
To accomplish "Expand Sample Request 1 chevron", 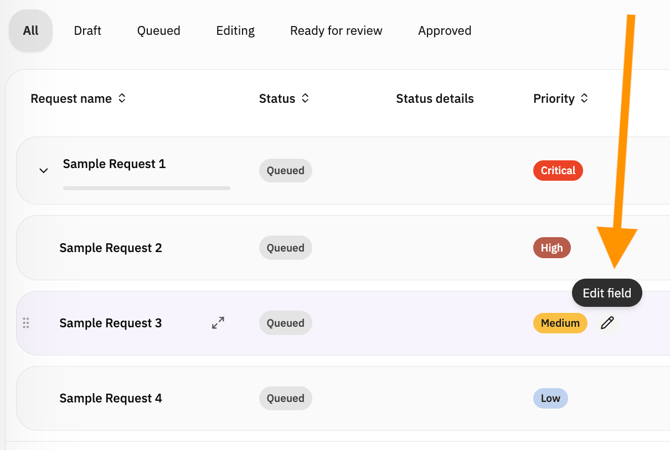I will pos(43,171).
